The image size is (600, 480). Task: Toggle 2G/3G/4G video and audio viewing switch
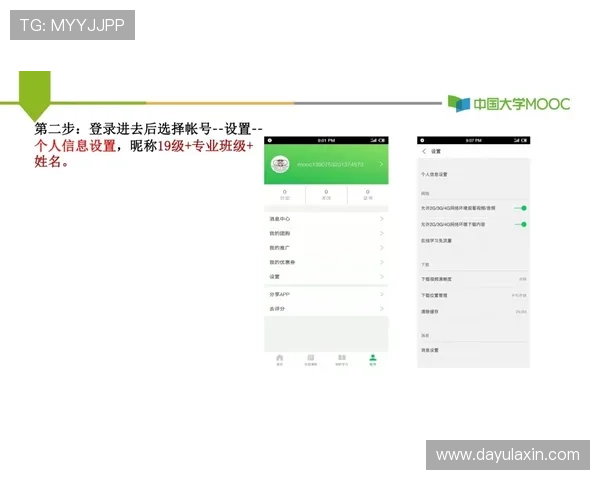click(x=521, y=208)
